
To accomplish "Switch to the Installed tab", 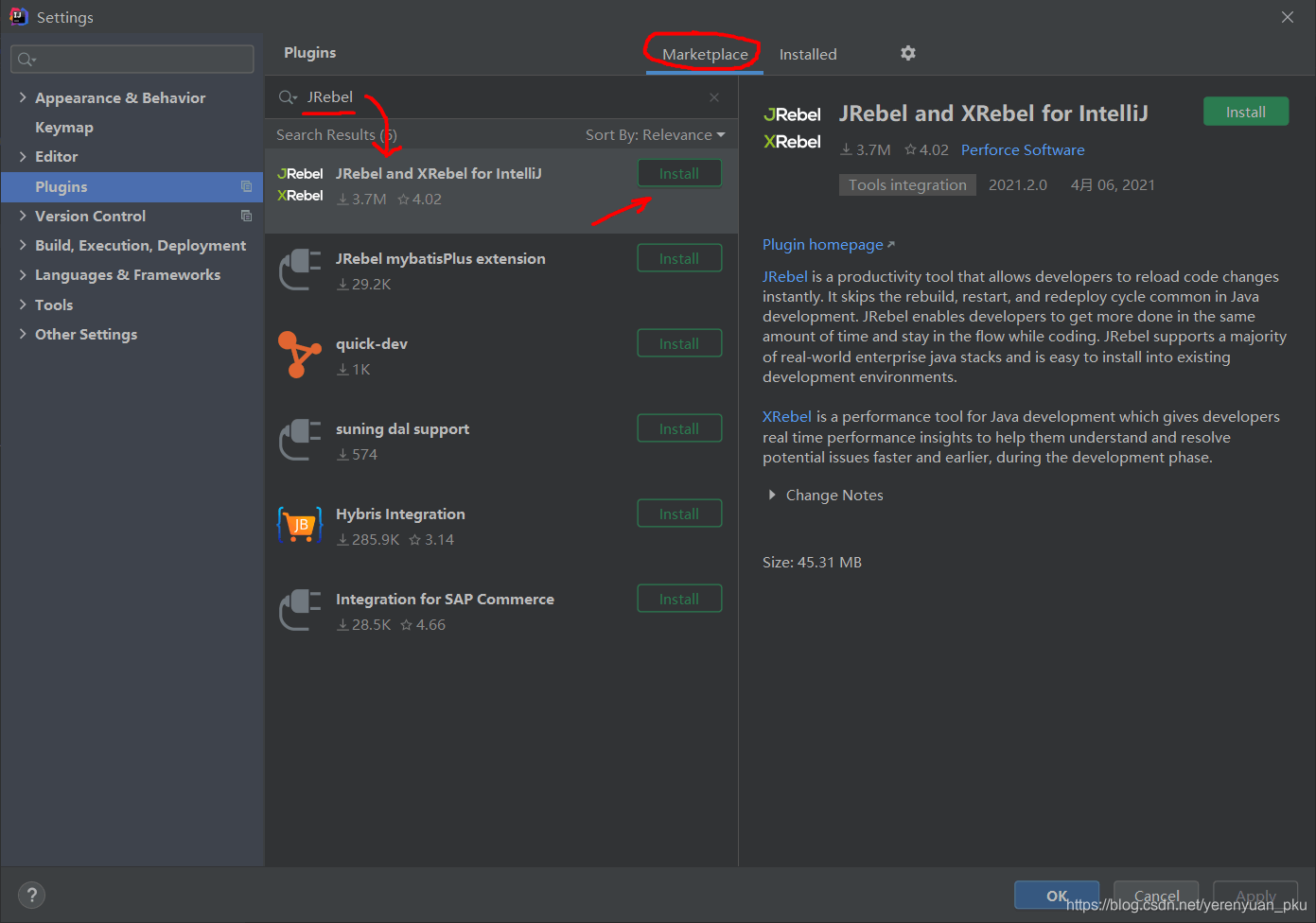I will pyautogui.click(x=808, y=55).
